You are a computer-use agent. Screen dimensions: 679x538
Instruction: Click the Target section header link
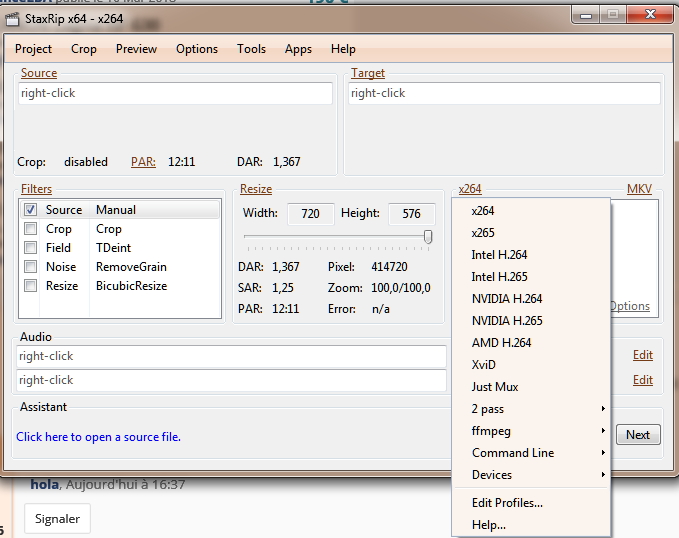click(x=368, y=73)
